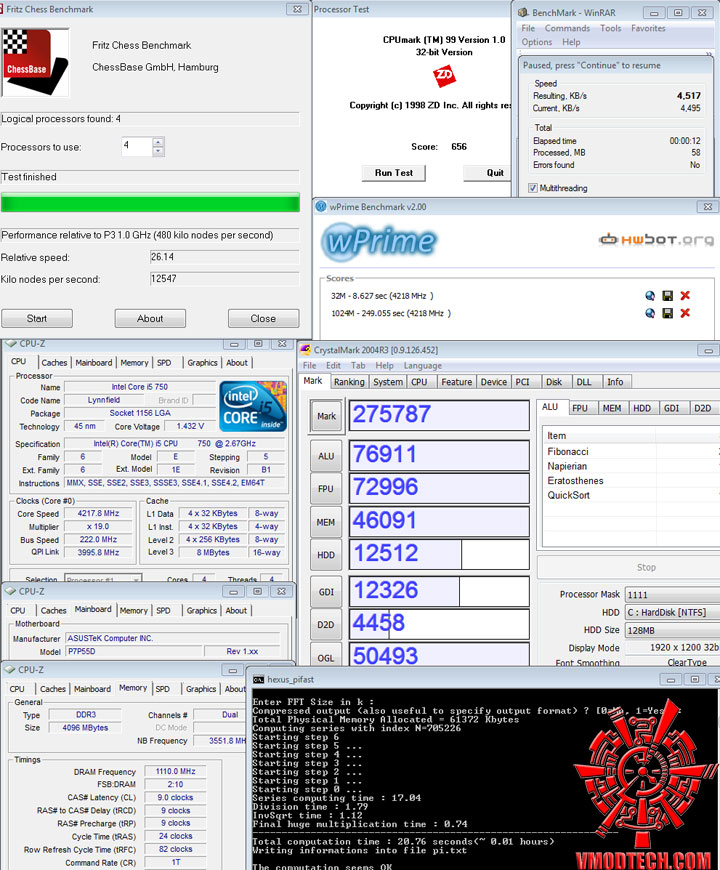Click the D2D benchmark button in CrystalMark

pos(326,625)
